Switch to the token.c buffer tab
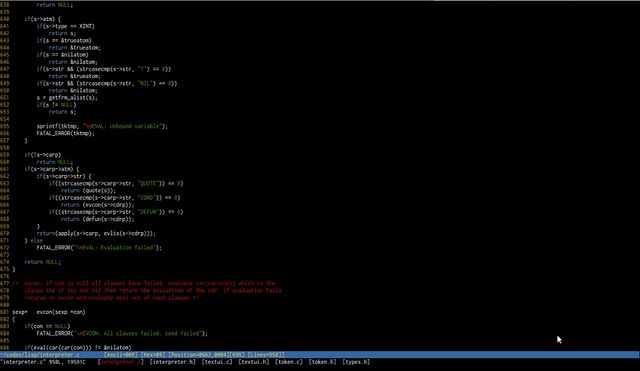This screenshot has height=371, width=640. tap(289, 362)
